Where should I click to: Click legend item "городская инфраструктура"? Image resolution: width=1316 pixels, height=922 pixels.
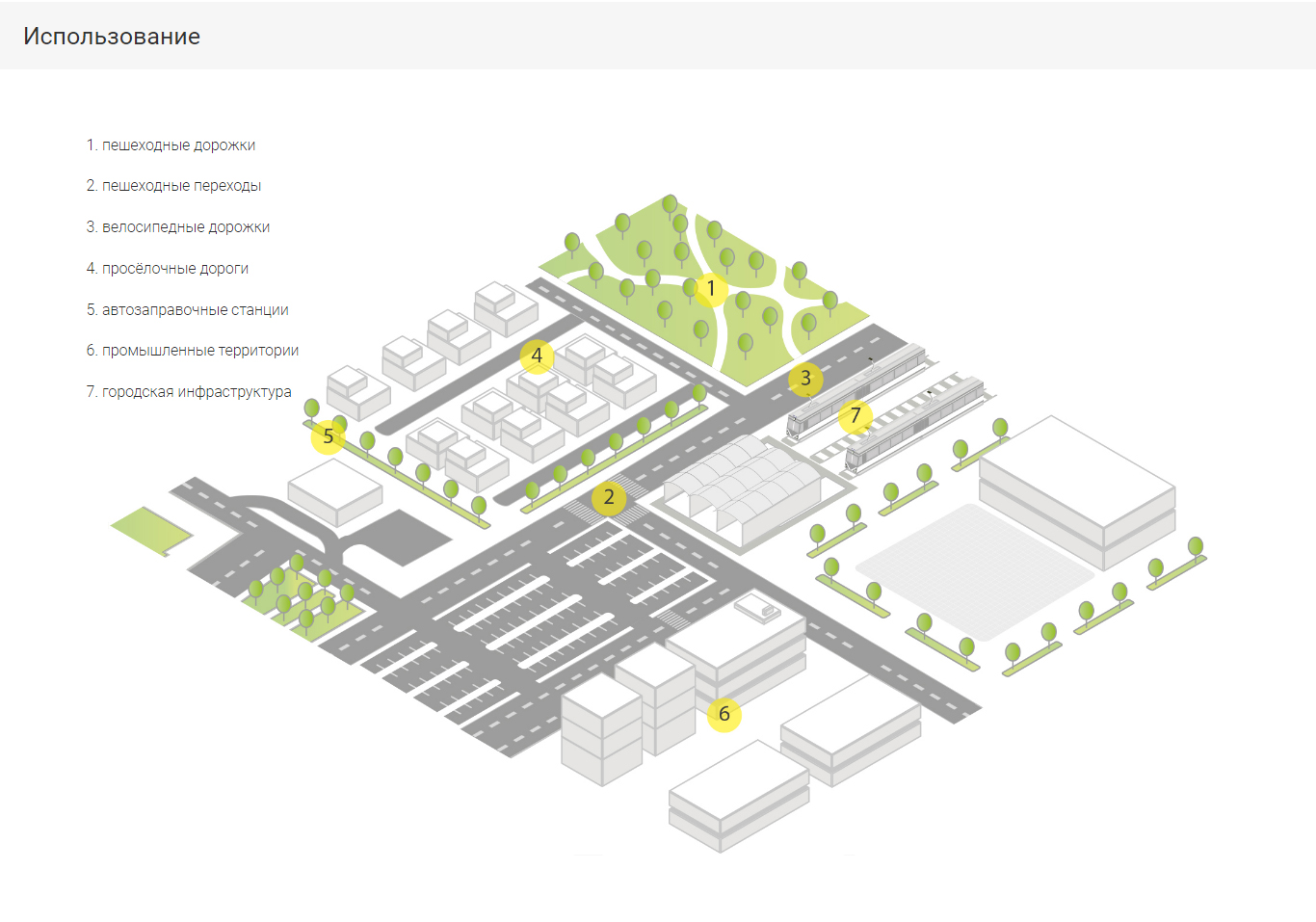coord(188,392)
